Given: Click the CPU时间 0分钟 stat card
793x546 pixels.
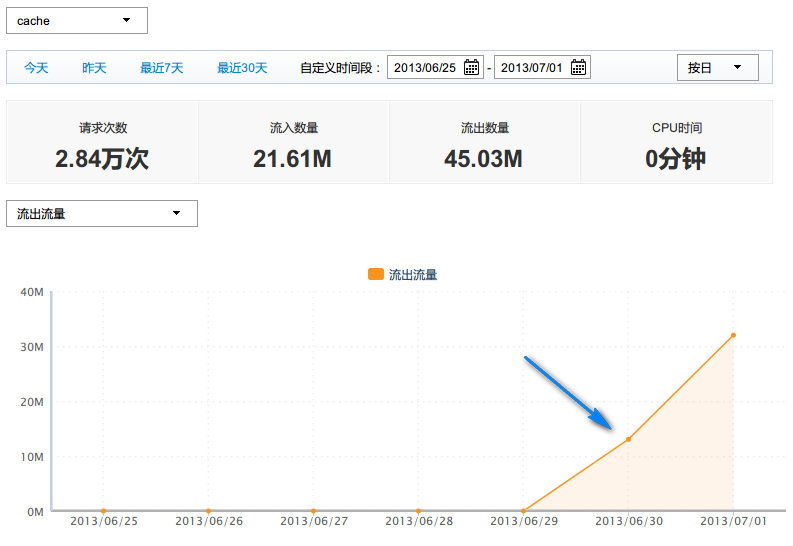Looking at the screenshot, I should [676, 142].
